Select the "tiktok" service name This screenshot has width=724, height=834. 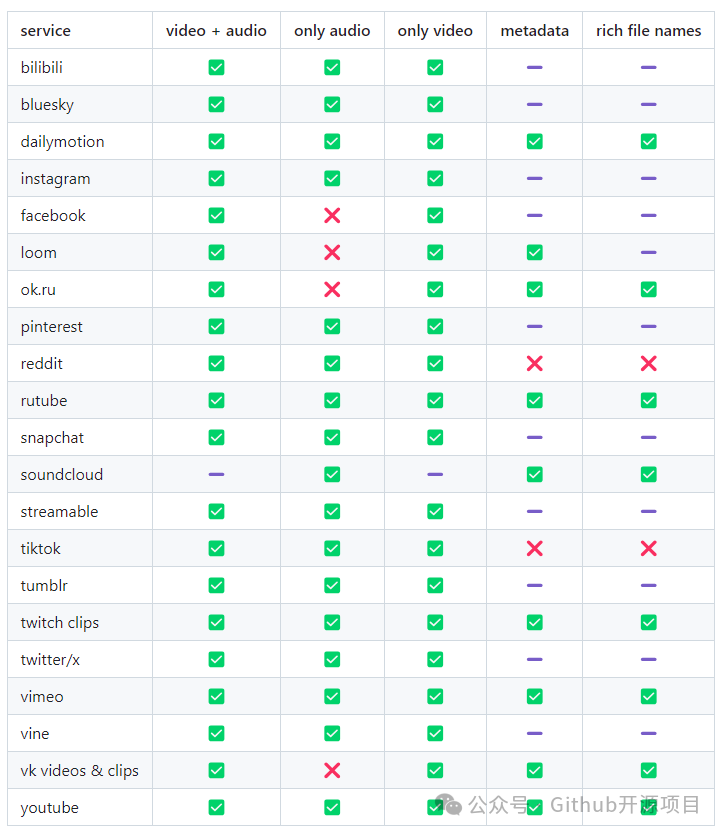click(40, 548)
